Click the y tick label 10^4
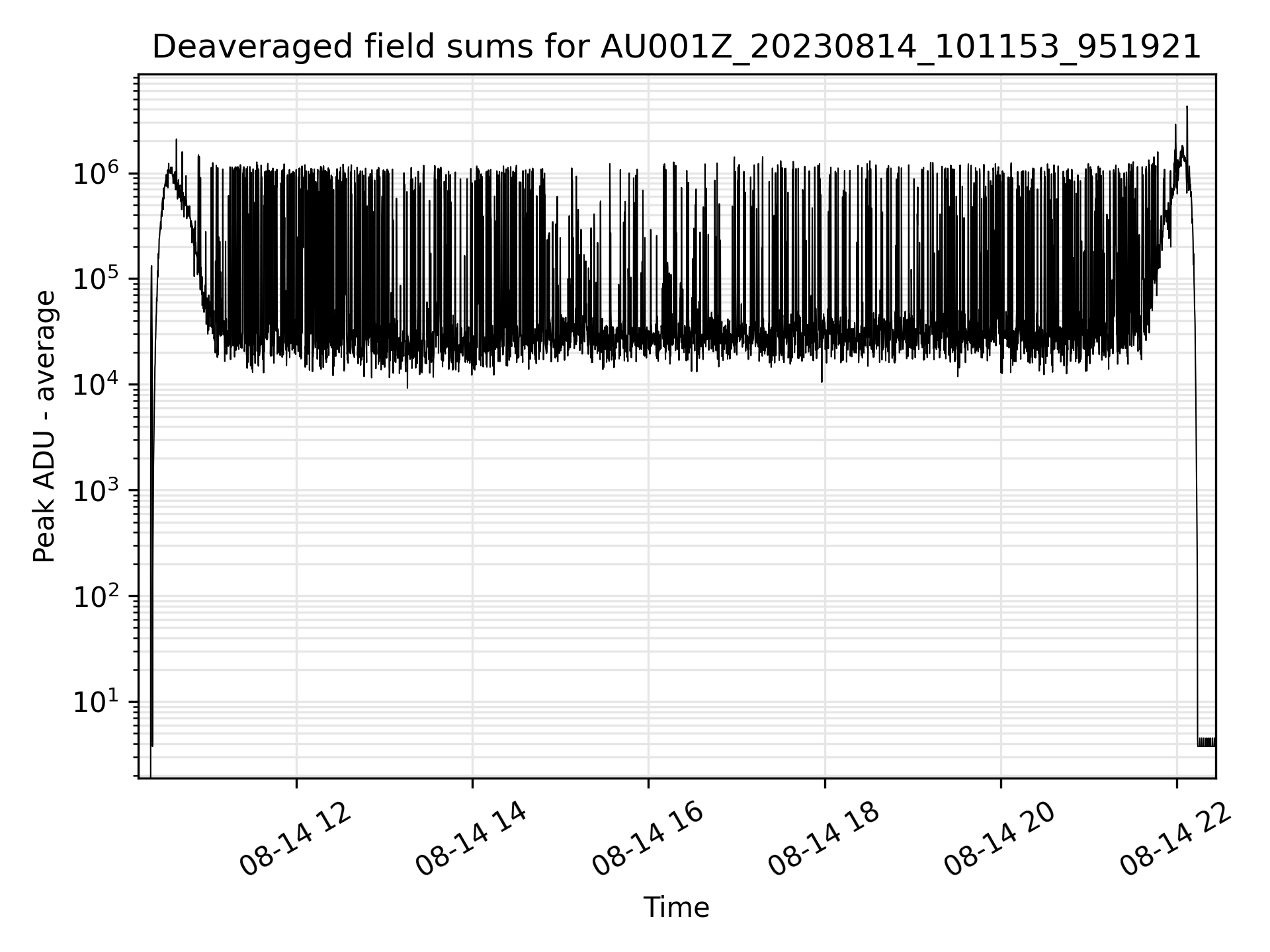 97,384
